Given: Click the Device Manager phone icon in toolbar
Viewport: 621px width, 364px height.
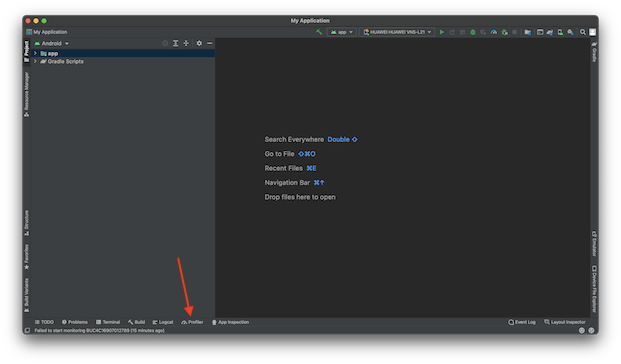Looking at the screenshot, I should [560, 32].
